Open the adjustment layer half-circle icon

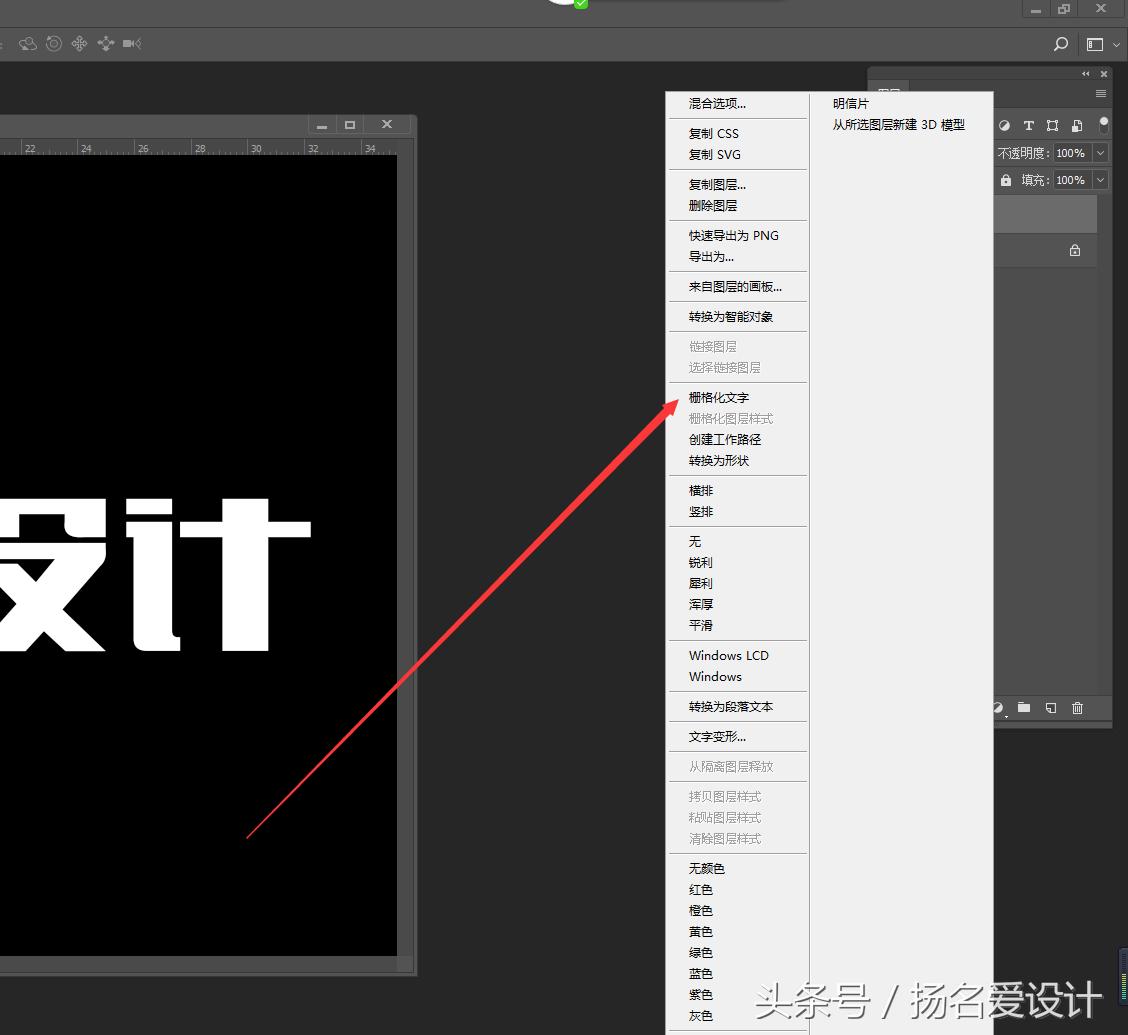997,708
